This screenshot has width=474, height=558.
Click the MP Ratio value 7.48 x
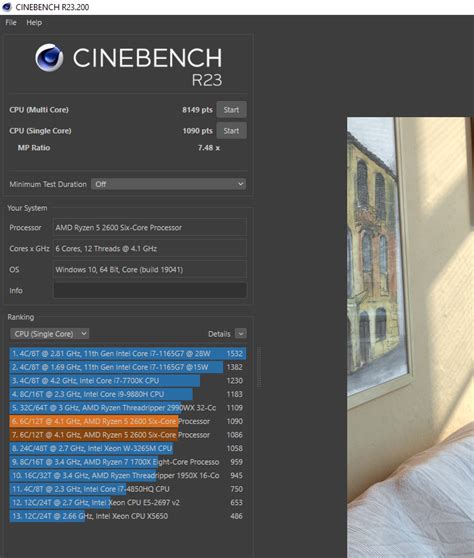[x=209, y=148]
